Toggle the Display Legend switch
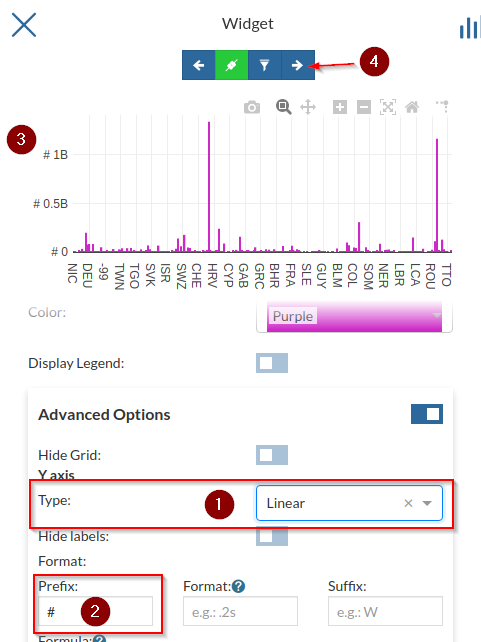The width and height of the screenshot is (481, 642). (272, 363)
